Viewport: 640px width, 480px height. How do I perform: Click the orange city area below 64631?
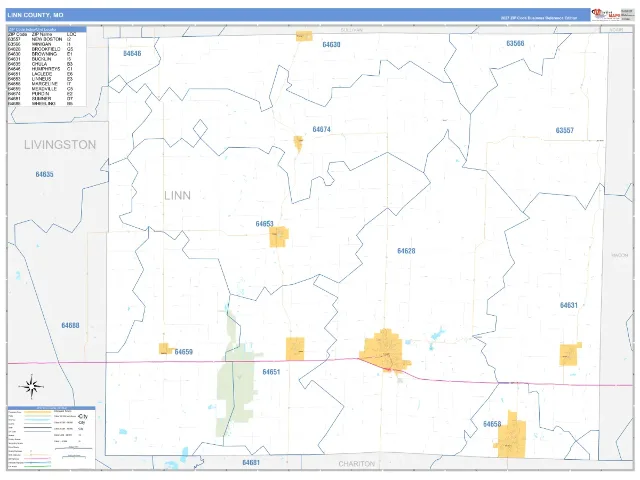click(x=570, y=354)
